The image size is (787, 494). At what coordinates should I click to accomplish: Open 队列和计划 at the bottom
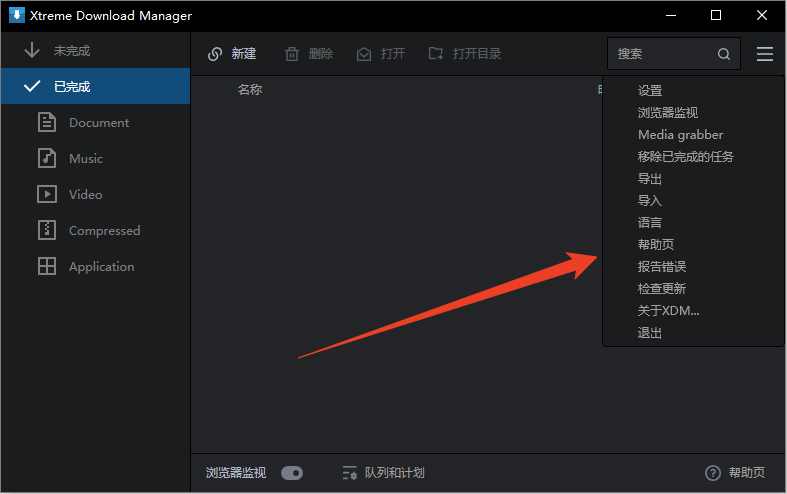pos(384,473)
